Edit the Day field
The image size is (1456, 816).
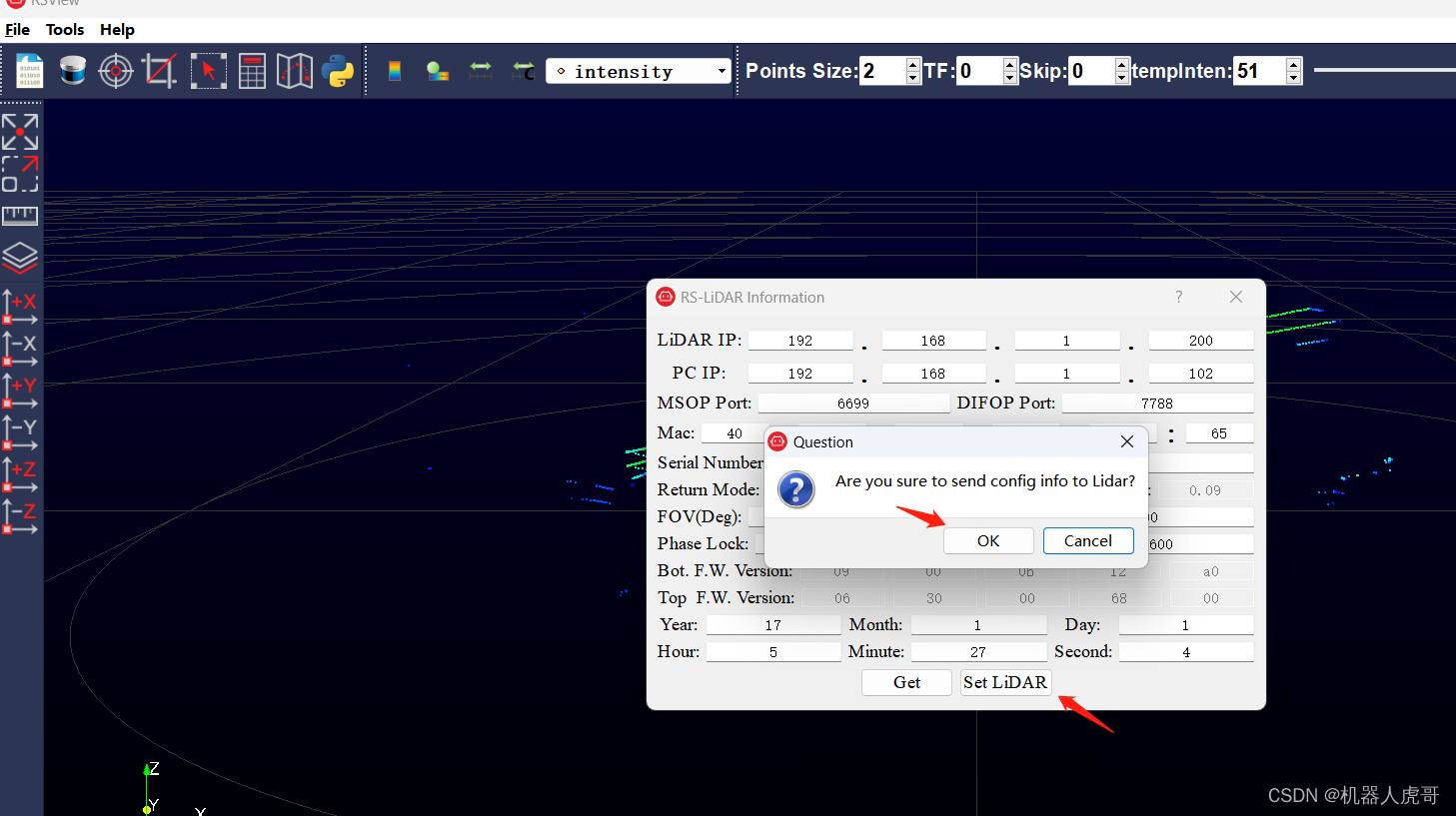[1186, 625]
